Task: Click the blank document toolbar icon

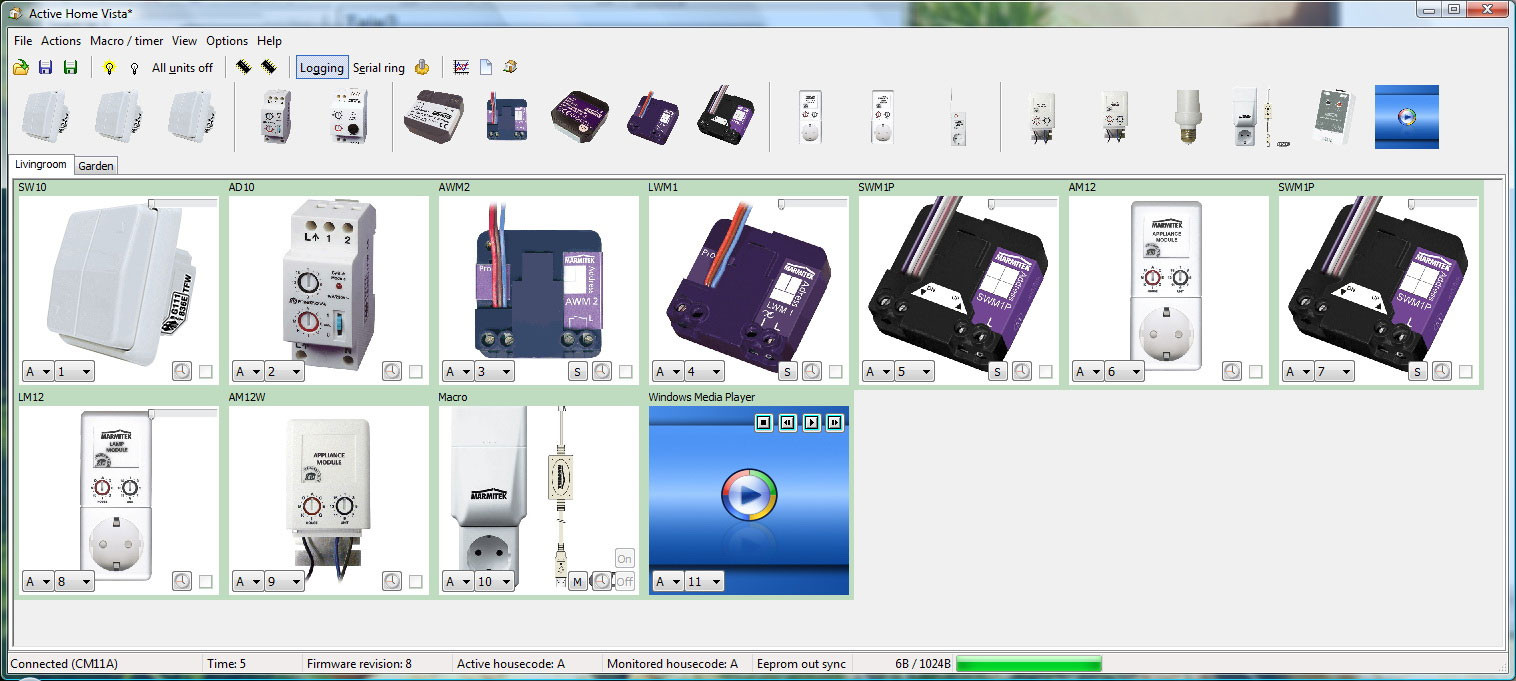Action: click(x=486, y=68)
